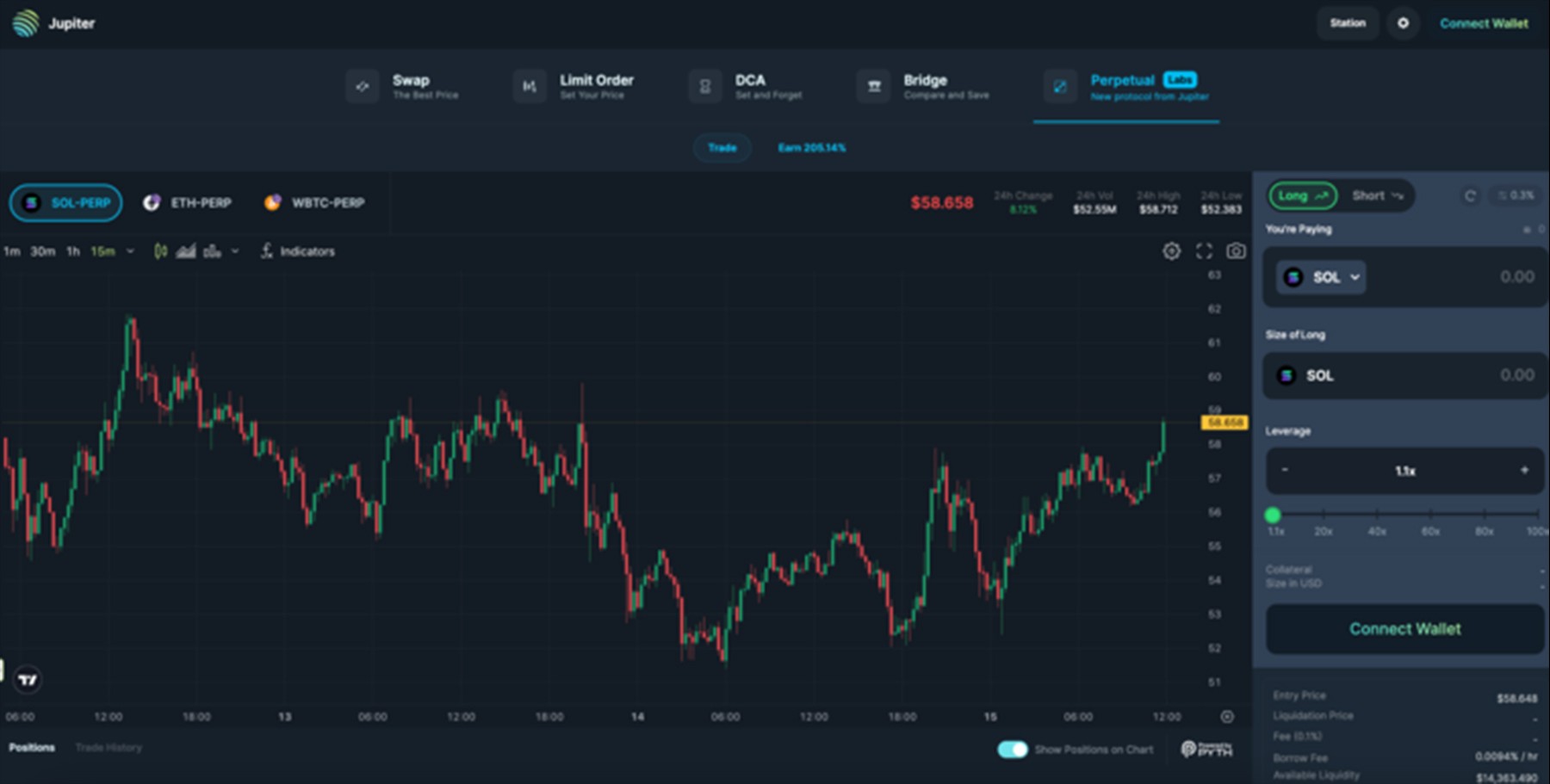Click the chart settings gear icon

[x=1171, y=251]
